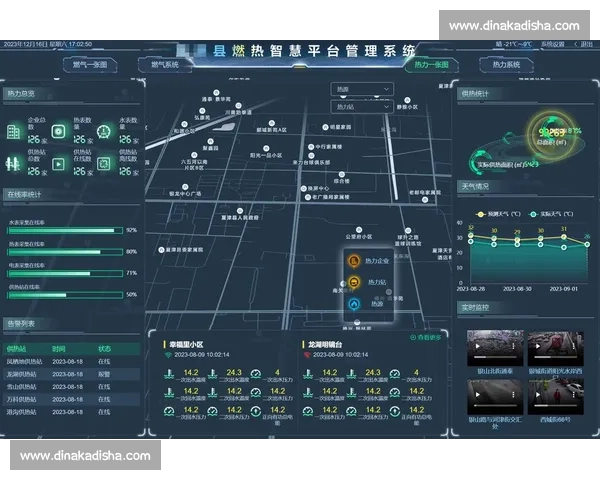Click 系统设置 in the top bar
The height and width of the screenshot is (480, 600).
(x=552, y=45)
